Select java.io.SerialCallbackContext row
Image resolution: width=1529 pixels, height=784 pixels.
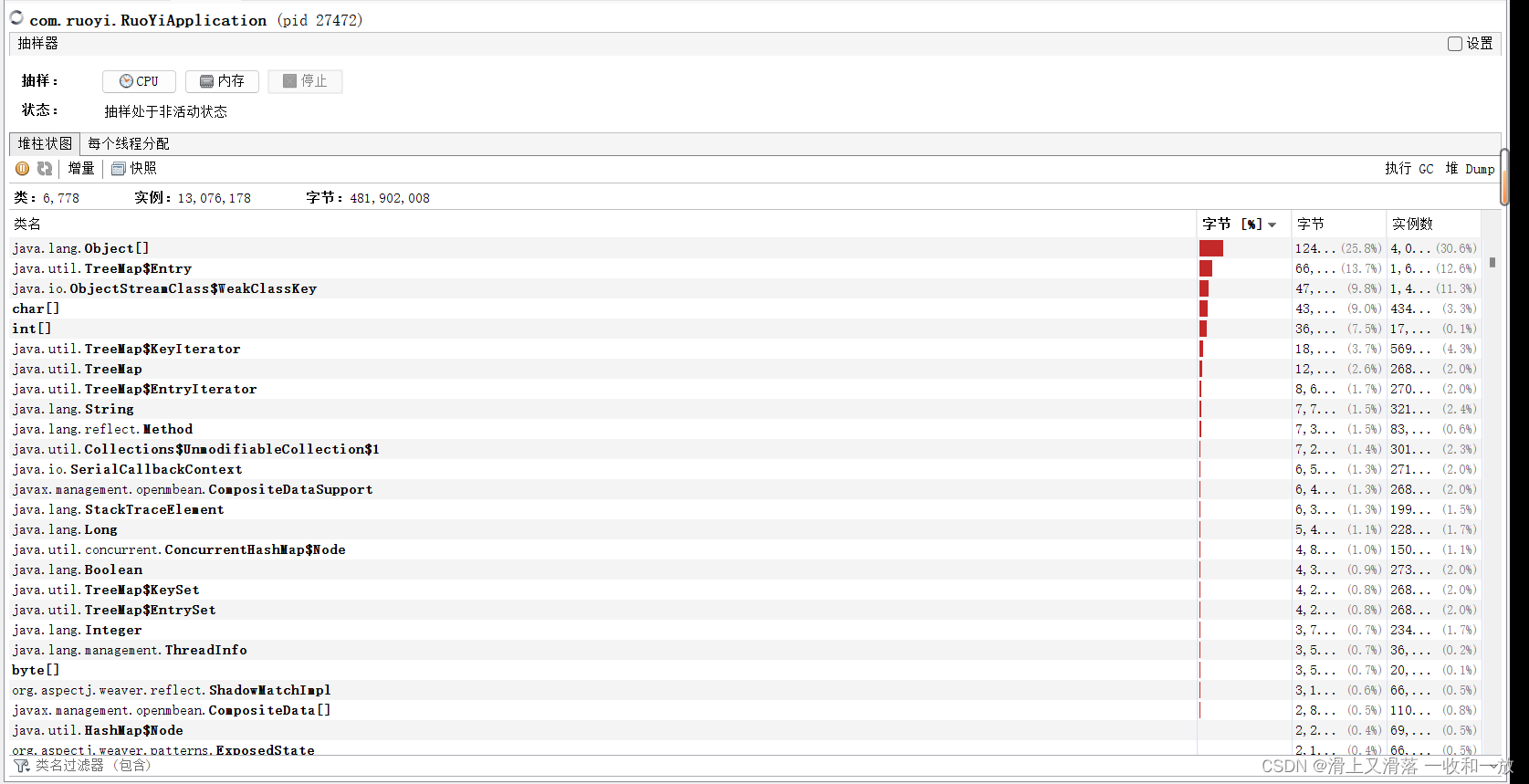point(745,469)
